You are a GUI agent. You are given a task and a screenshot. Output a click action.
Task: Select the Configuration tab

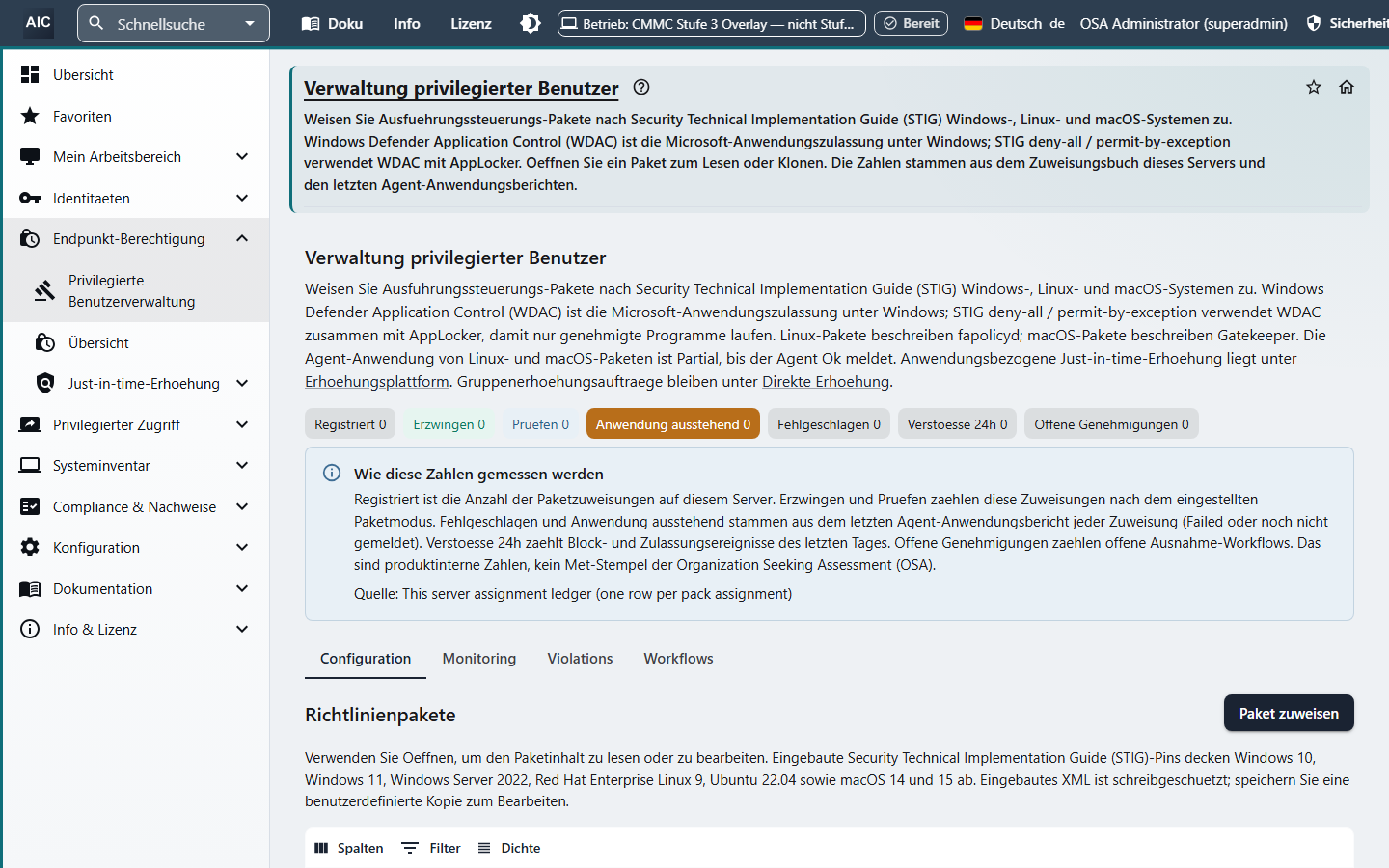pyautogui.click(x=366, y=658)
